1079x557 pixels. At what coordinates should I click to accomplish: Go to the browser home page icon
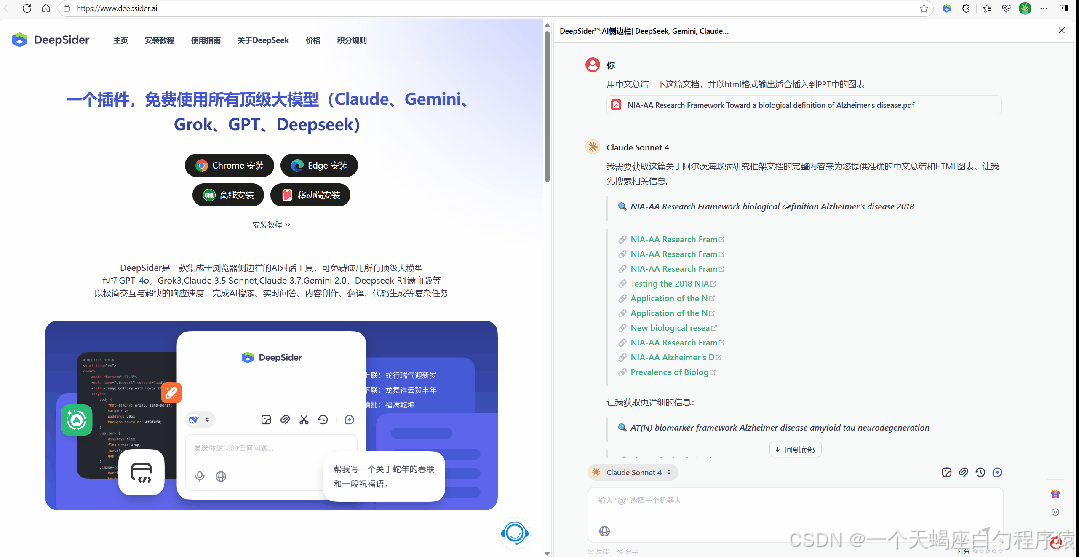pos(45,8)
